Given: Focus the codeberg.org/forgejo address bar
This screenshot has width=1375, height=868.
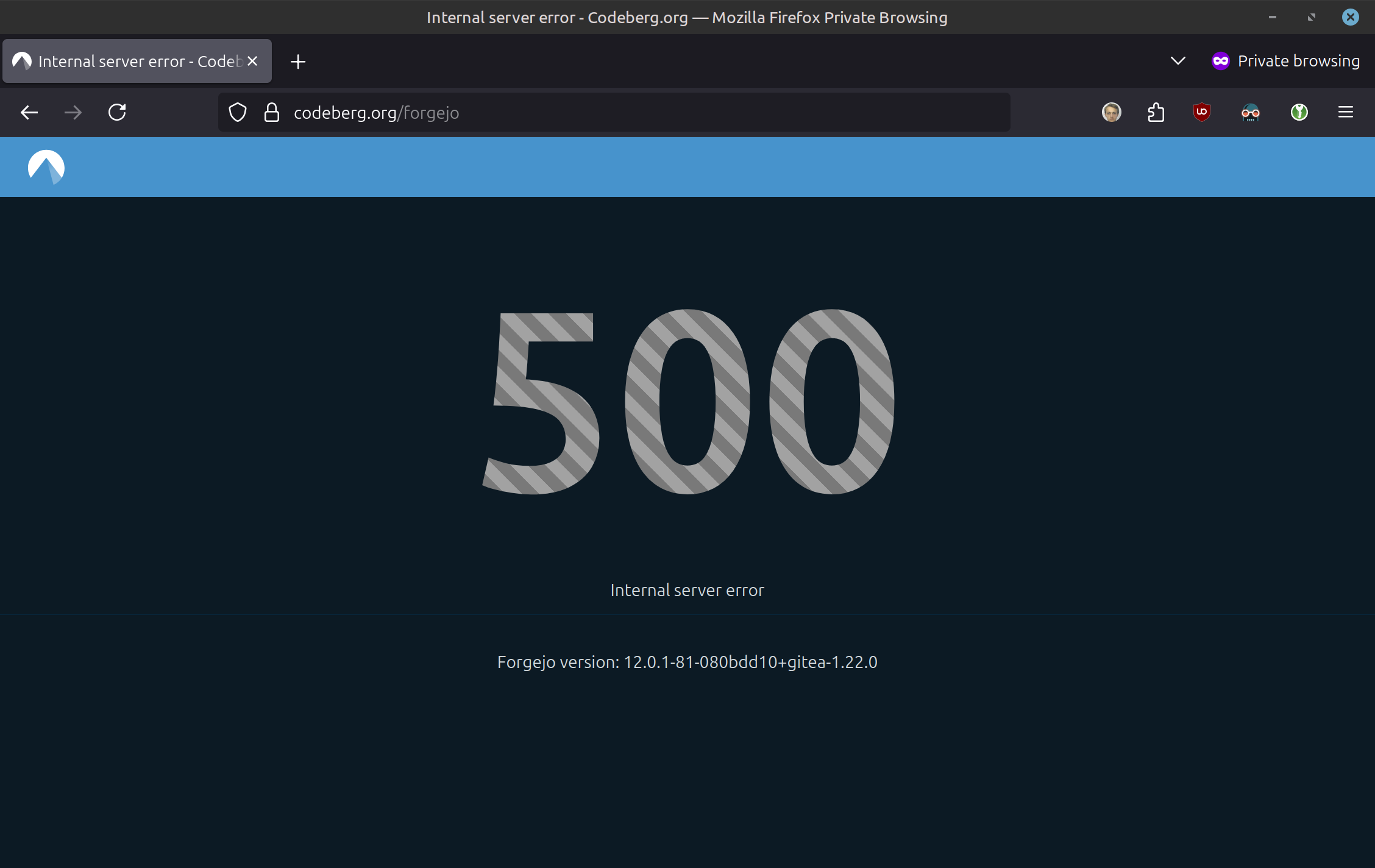Looking at the screenshot, I should click(609, 113).
